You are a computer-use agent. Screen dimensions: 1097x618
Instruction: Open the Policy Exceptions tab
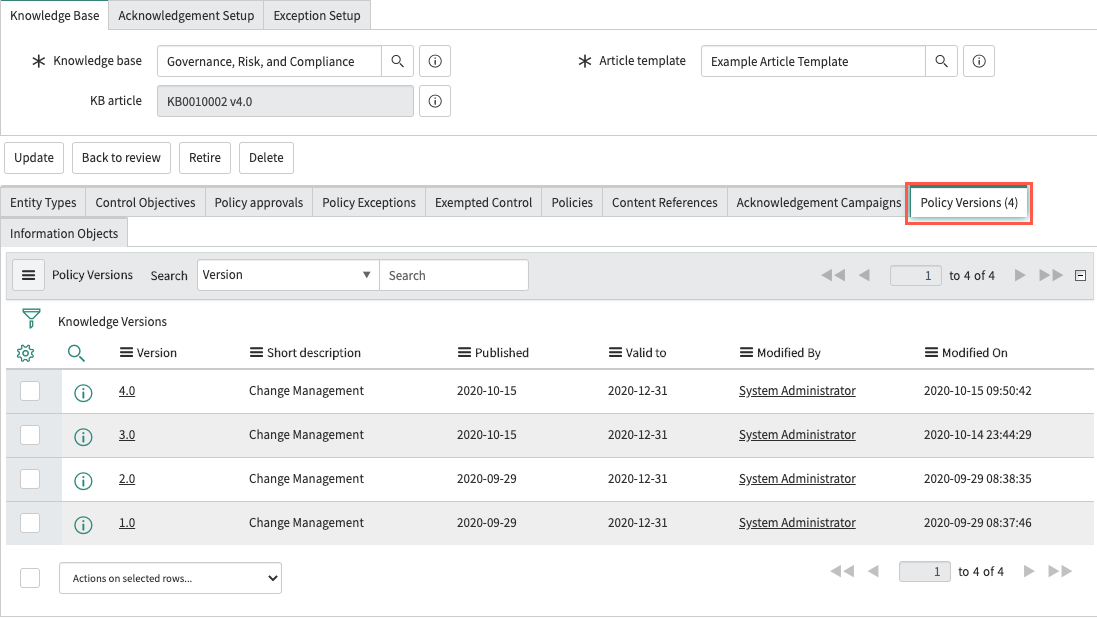[x=369, y=202]
